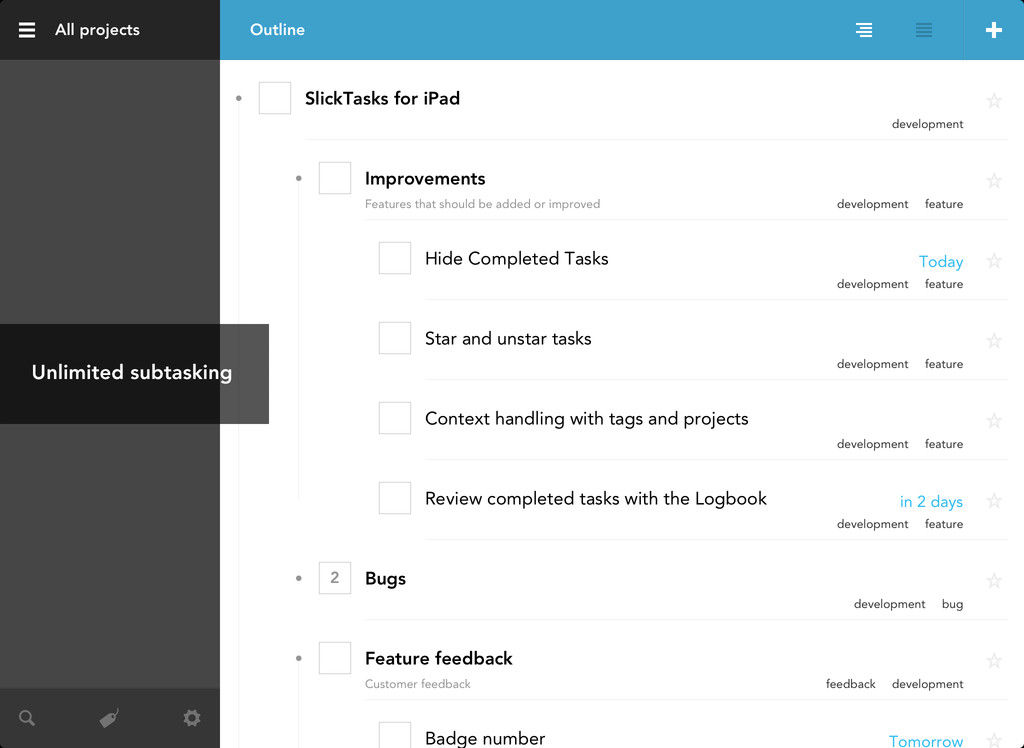The height and width of the screenshot is (748, 1024).
Task: Mark Star and unstar tasks complete
Action: coord(394,338)
